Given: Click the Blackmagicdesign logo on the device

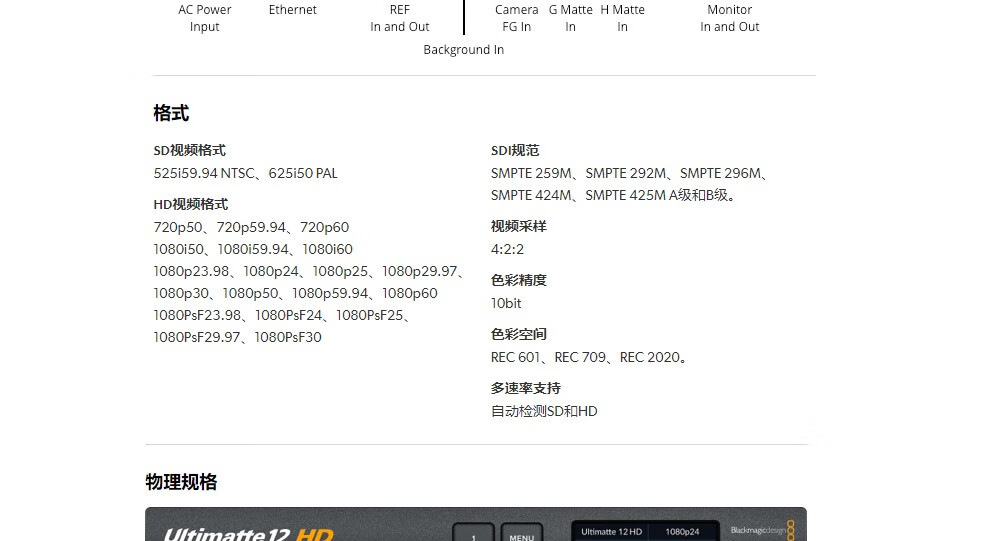Looking at the screenshot, I should tap(762, 530).
